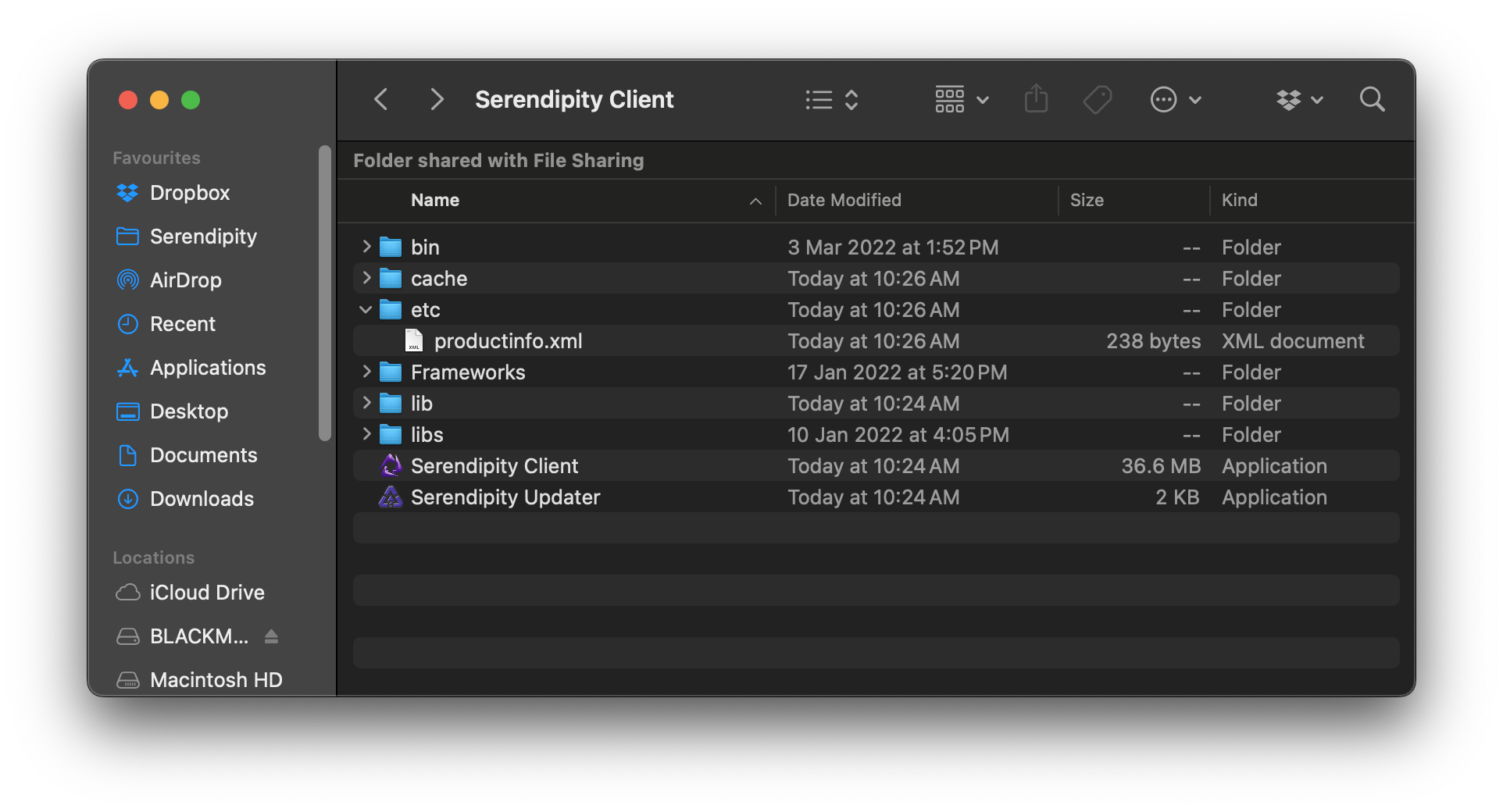This screenshot has height=812, width=1503.
Task: Toggle the Name sort direction arrow
Action: pos(755,201)
